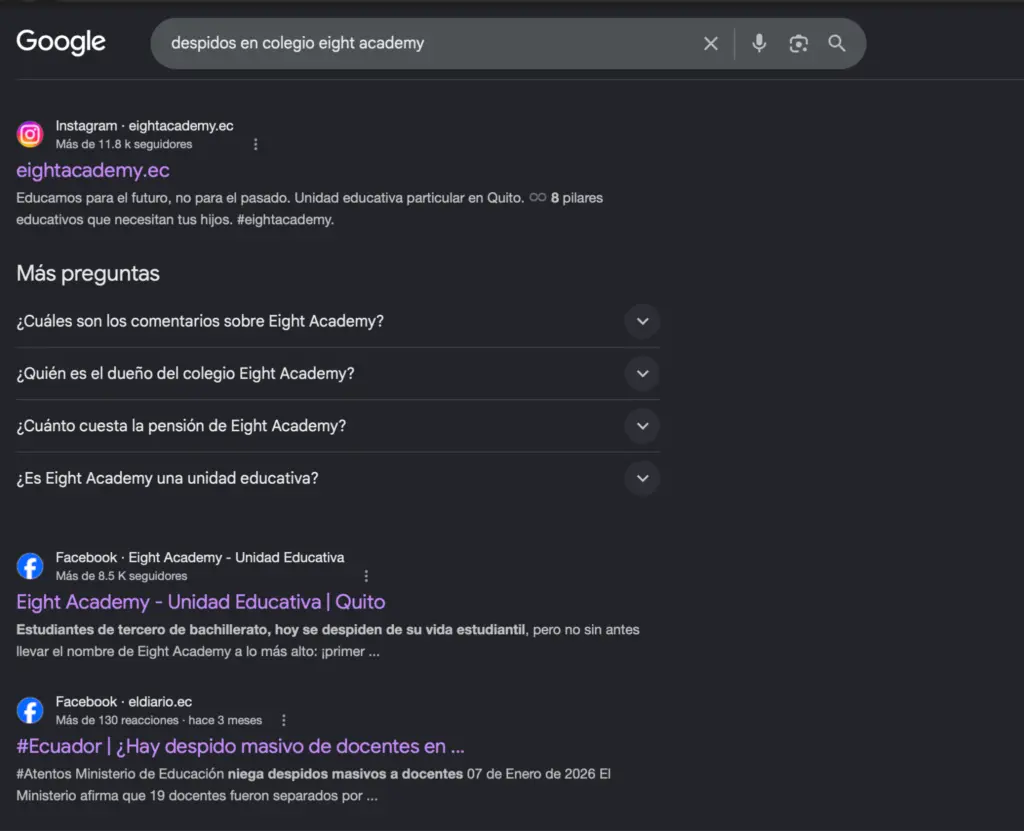Click 'Instagram · eightacademy.ec' source label

[144, 125]
